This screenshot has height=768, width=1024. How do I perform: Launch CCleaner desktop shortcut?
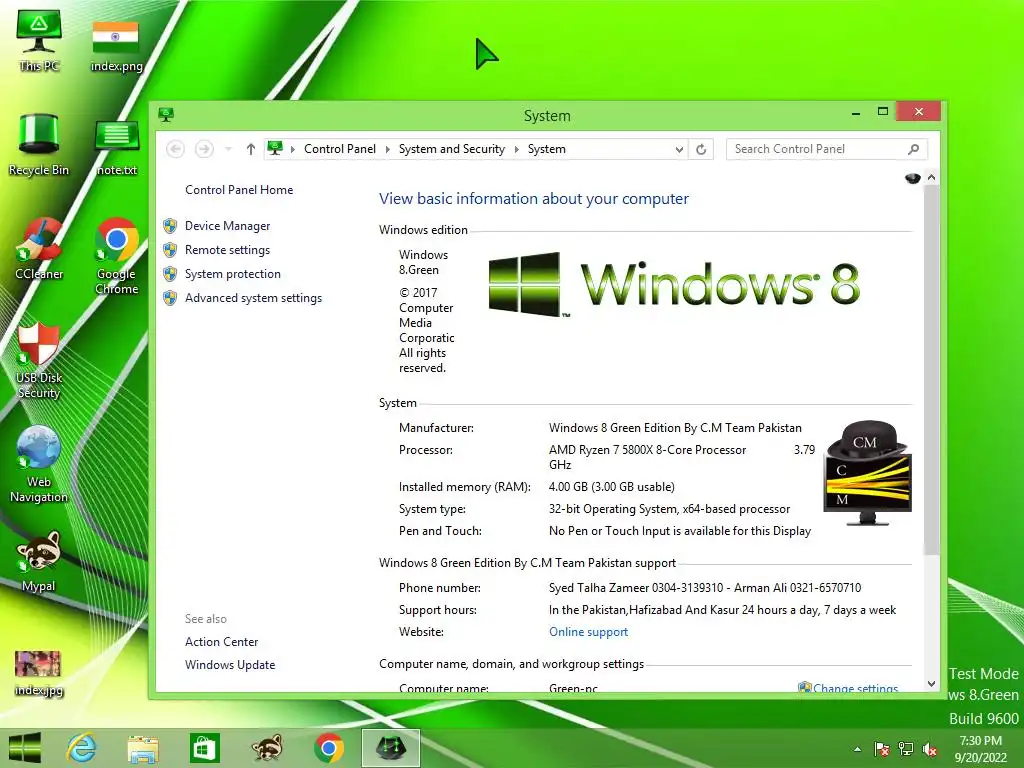39,249
